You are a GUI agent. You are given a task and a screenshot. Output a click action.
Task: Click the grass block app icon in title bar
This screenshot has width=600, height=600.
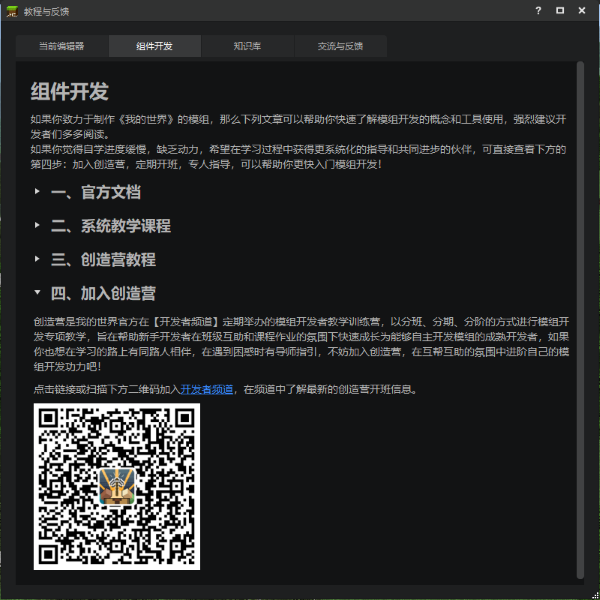point(12,11)
